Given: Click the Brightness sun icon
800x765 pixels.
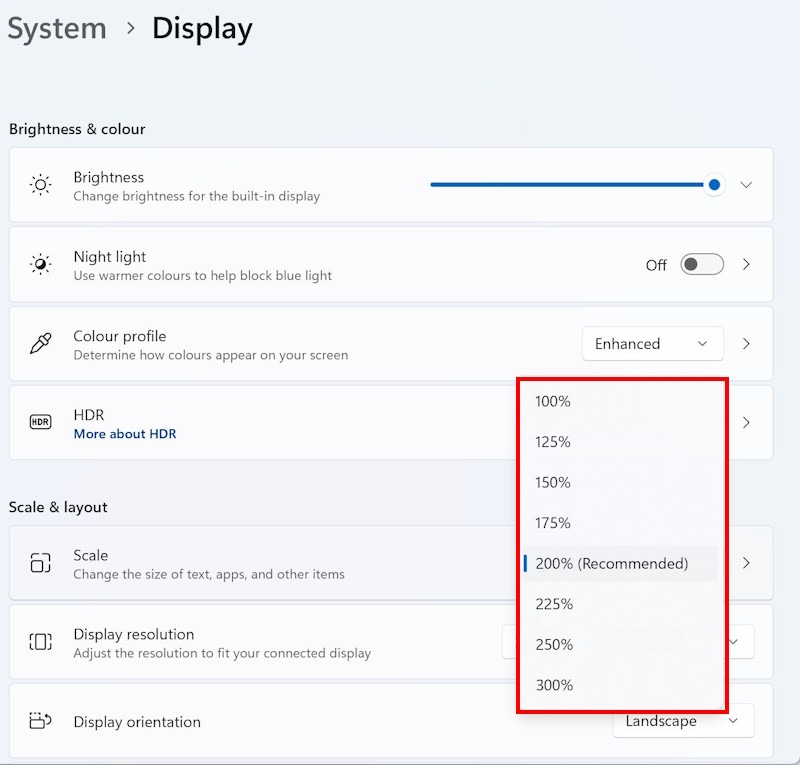Looking at the screenshot, I should tap(40, 185).
